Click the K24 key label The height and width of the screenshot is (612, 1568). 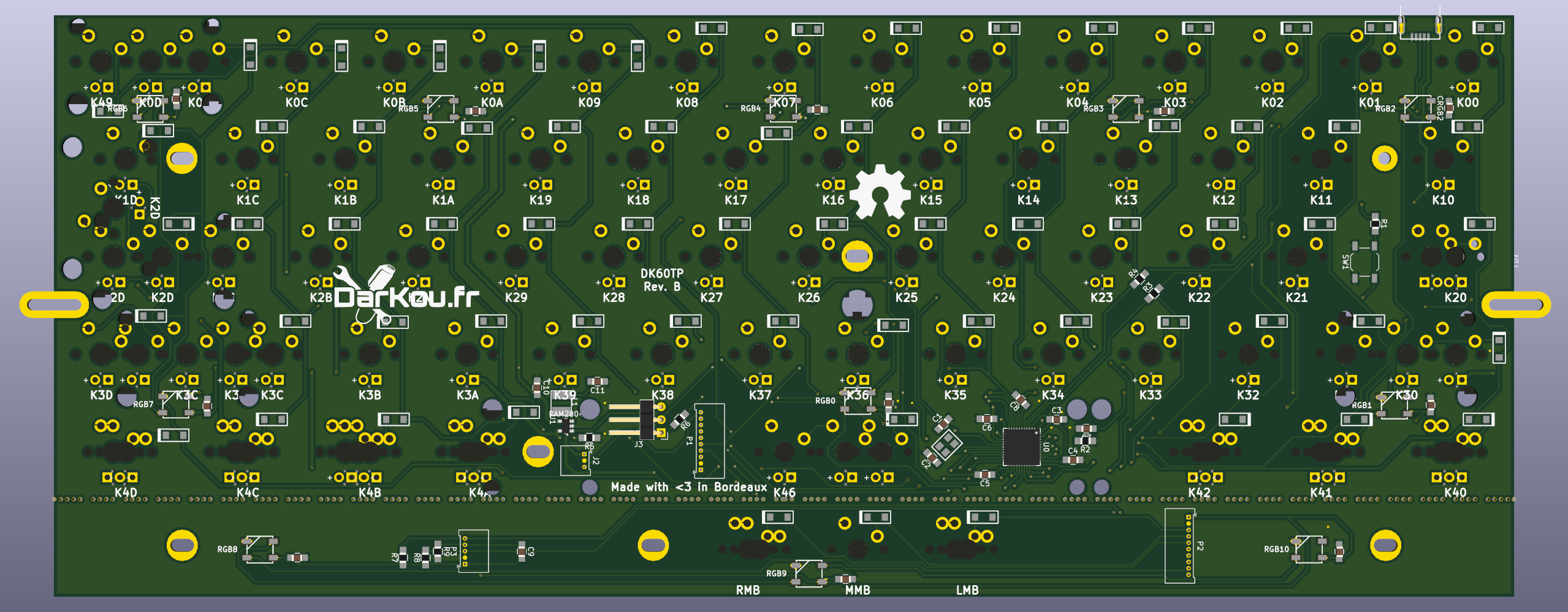click(x=1004, y=297)
